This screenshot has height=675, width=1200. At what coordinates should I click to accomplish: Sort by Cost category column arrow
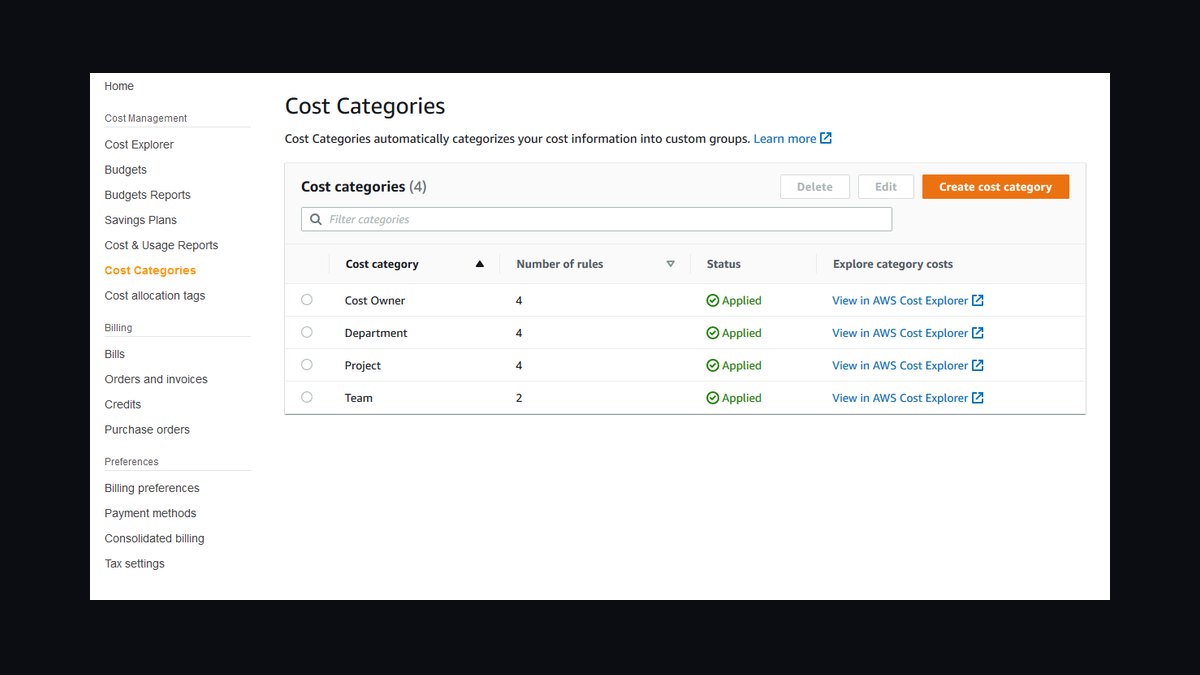[480, 264]
